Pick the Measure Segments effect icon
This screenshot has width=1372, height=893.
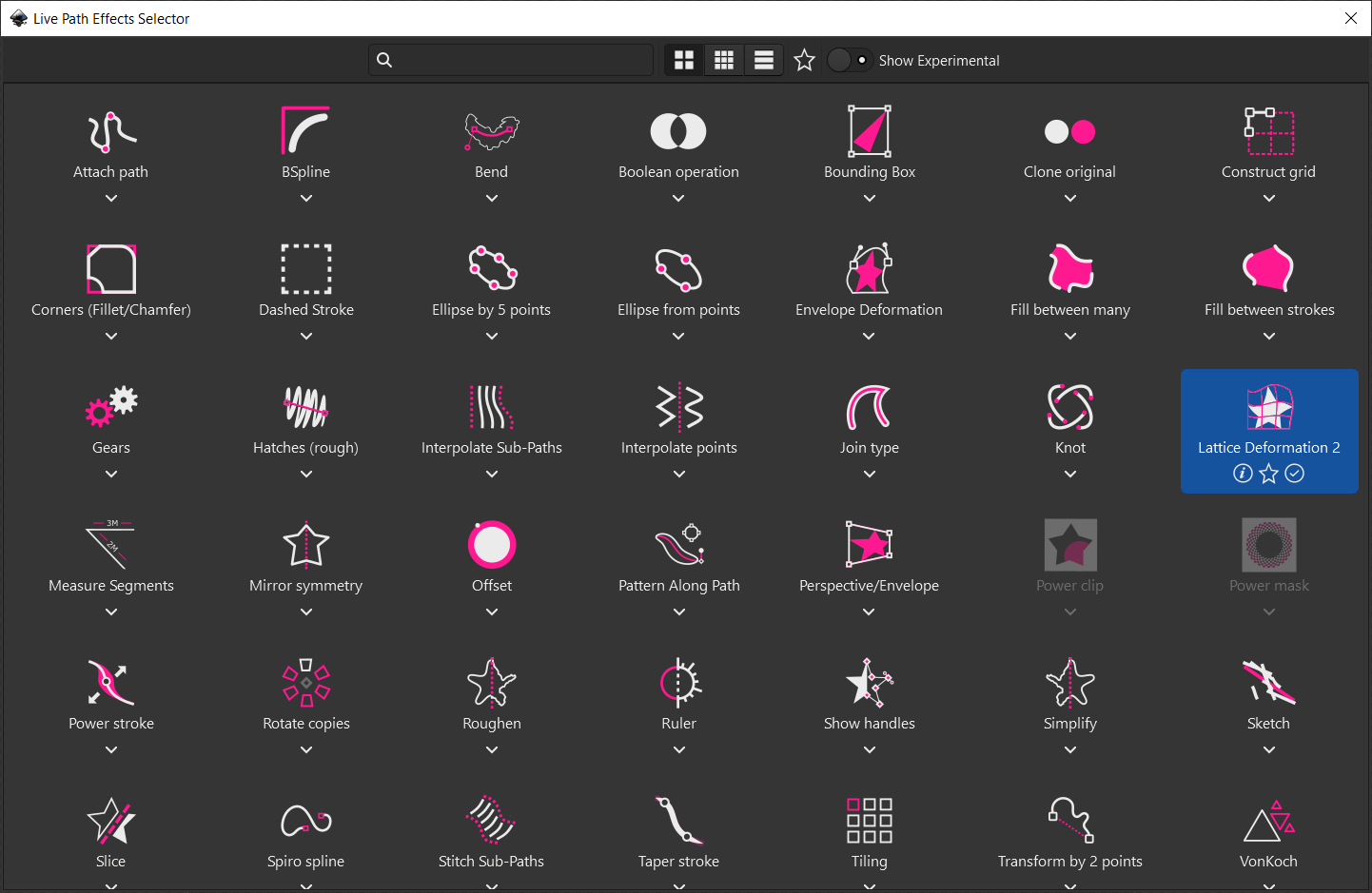(111, 545)
